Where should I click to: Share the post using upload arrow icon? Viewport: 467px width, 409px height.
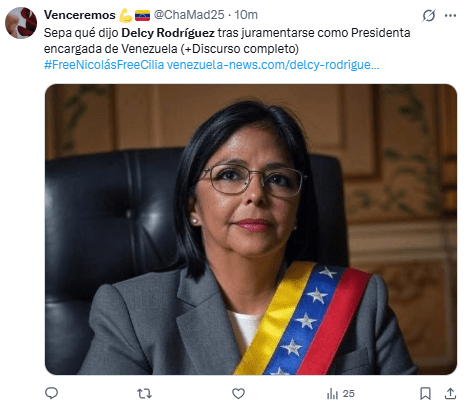click(450, 394)
